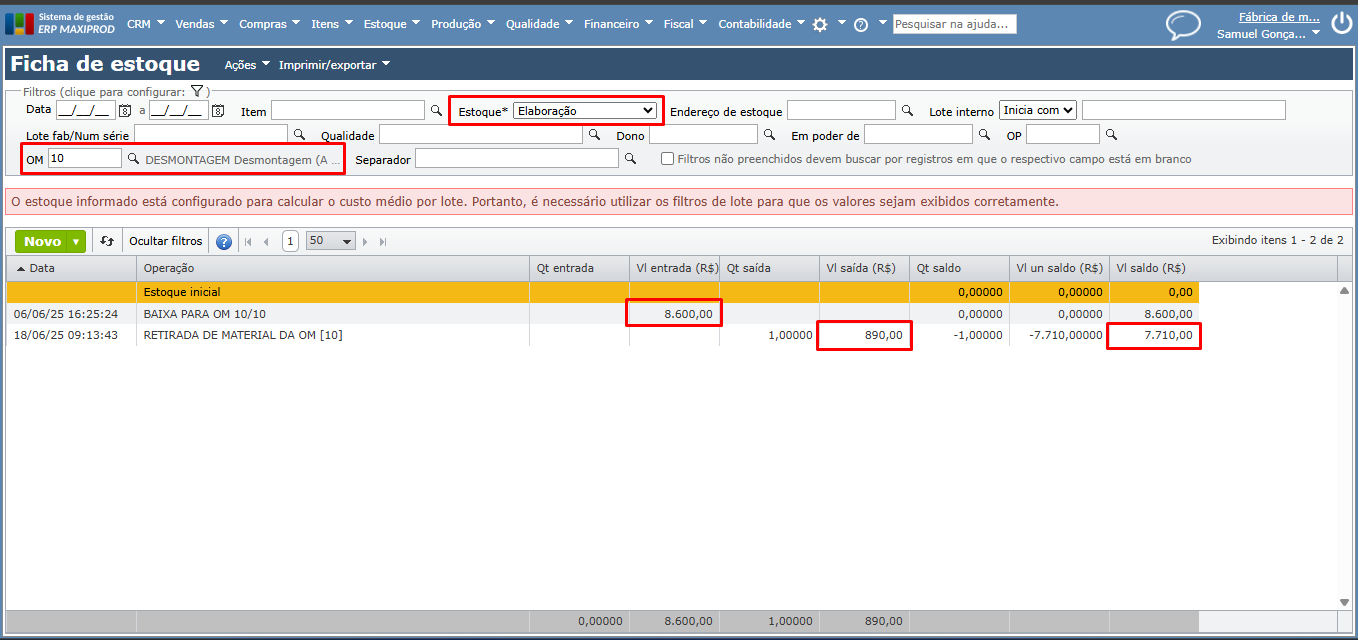Viewport: 1358px width, 640px height.
Task: Open the Ações dropdown menu
Action: point(247,65)
